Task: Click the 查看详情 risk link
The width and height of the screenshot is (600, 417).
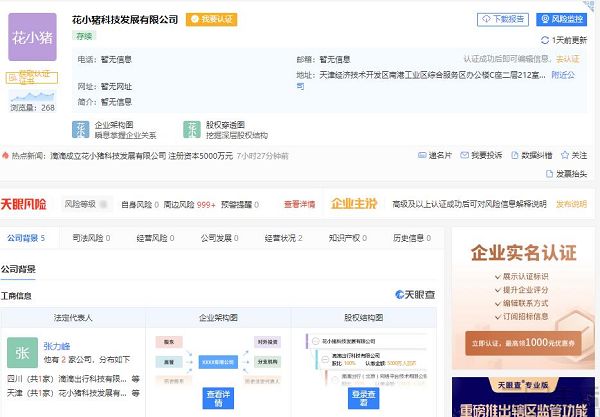Action: point(299,204)
